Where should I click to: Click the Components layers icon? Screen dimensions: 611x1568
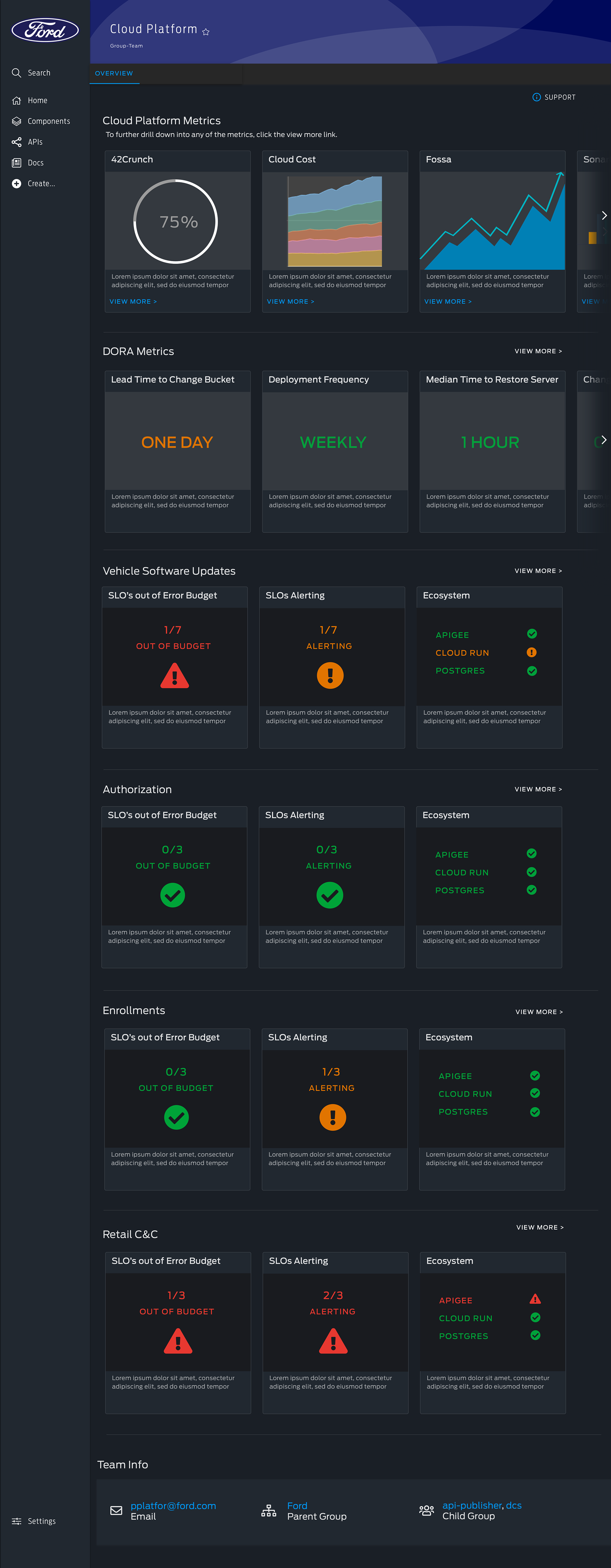[17, 121]
